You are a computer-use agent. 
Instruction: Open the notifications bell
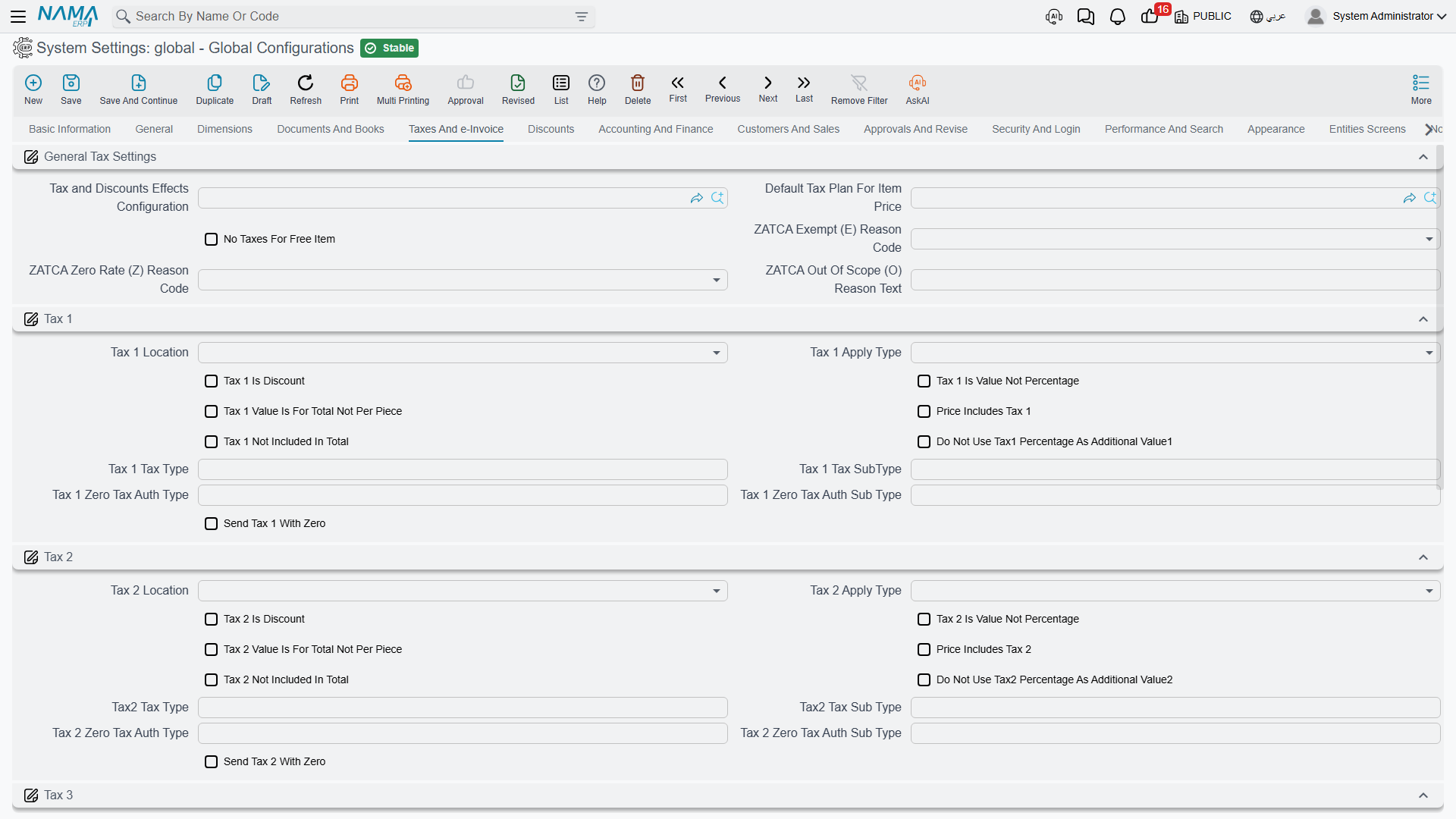(x=1117, y=17)
